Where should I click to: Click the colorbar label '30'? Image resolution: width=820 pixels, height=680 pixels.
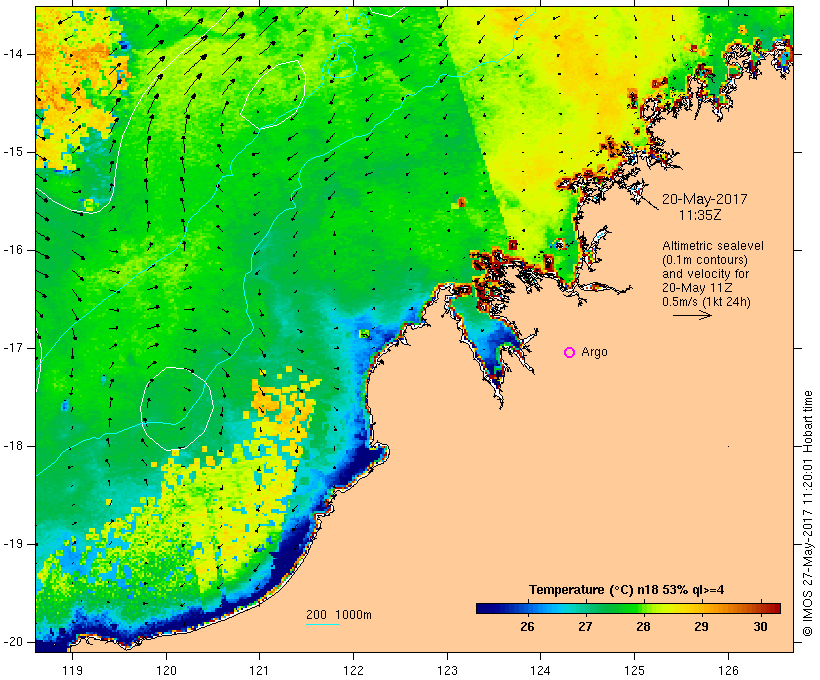pos(760,627)
